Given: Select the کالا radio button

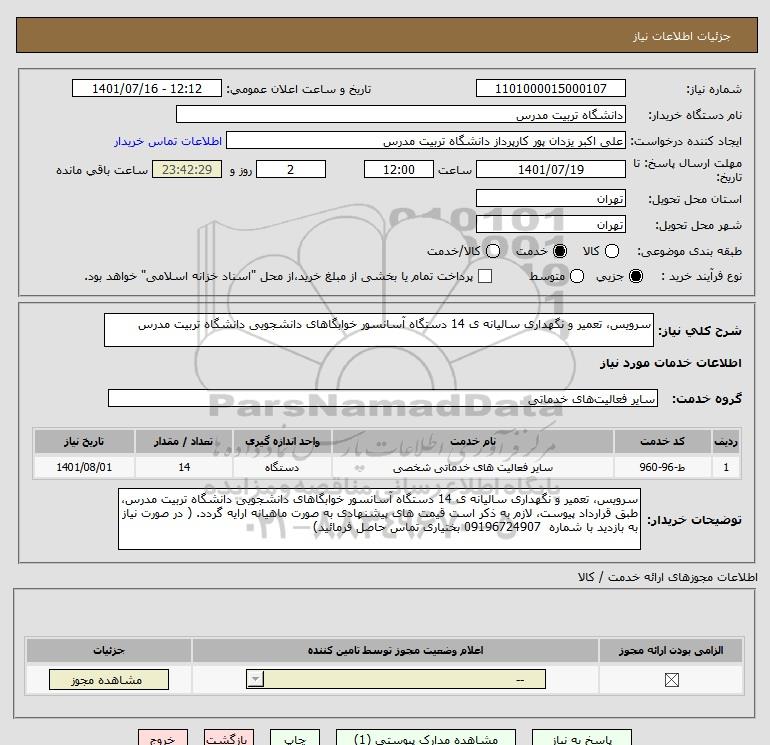Looking at the screenshot, I should click(611, 251).
